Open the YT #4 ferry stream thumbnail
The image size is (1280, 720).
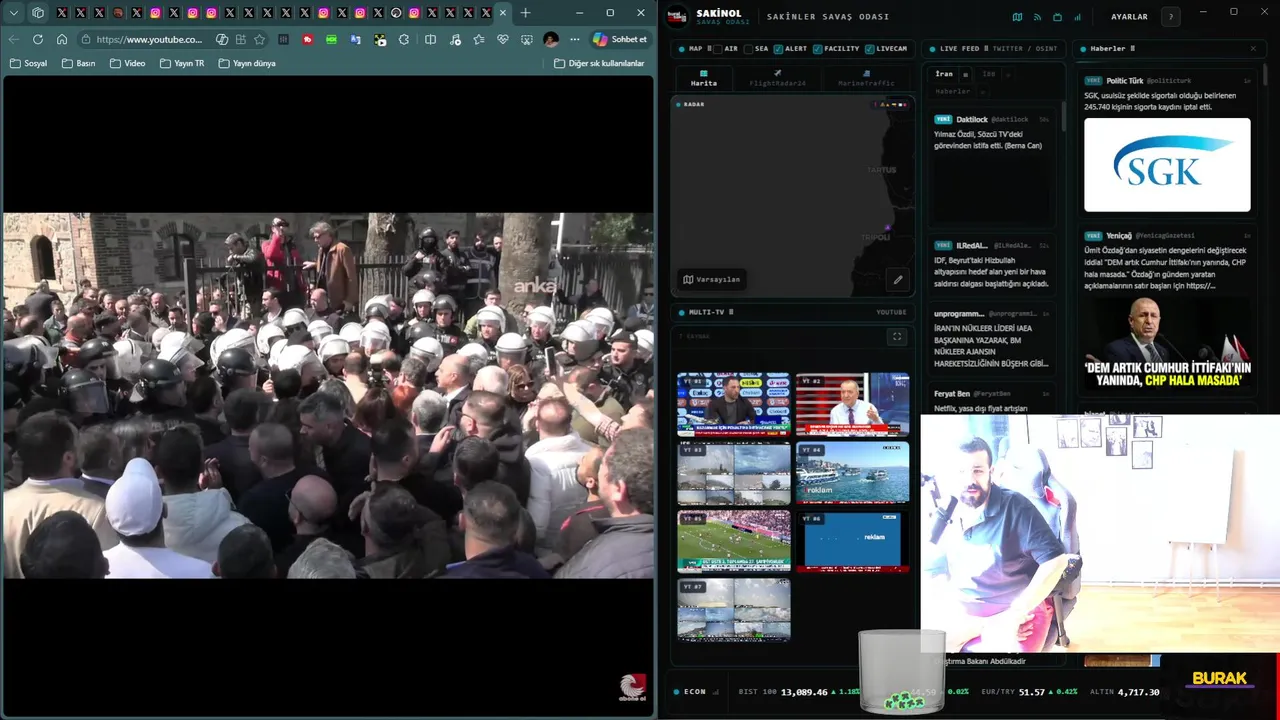(x=853, y=472)
